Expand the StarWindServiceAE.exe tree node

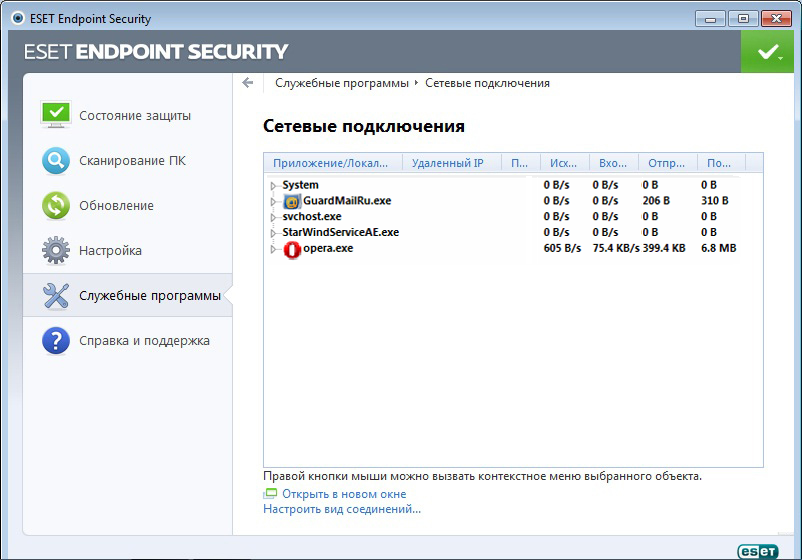click(273, 233)
